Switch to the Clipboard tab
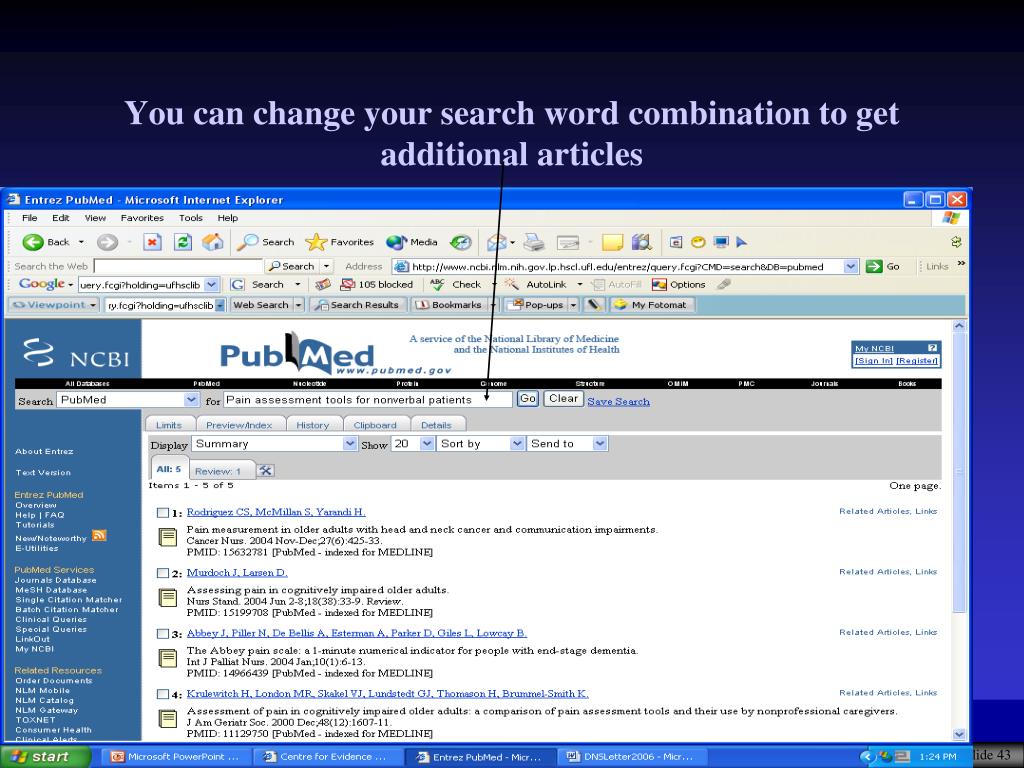Image resolution: width=1024 pixels, height=768 pixels. pyautogui.click(x=375, y=424)
